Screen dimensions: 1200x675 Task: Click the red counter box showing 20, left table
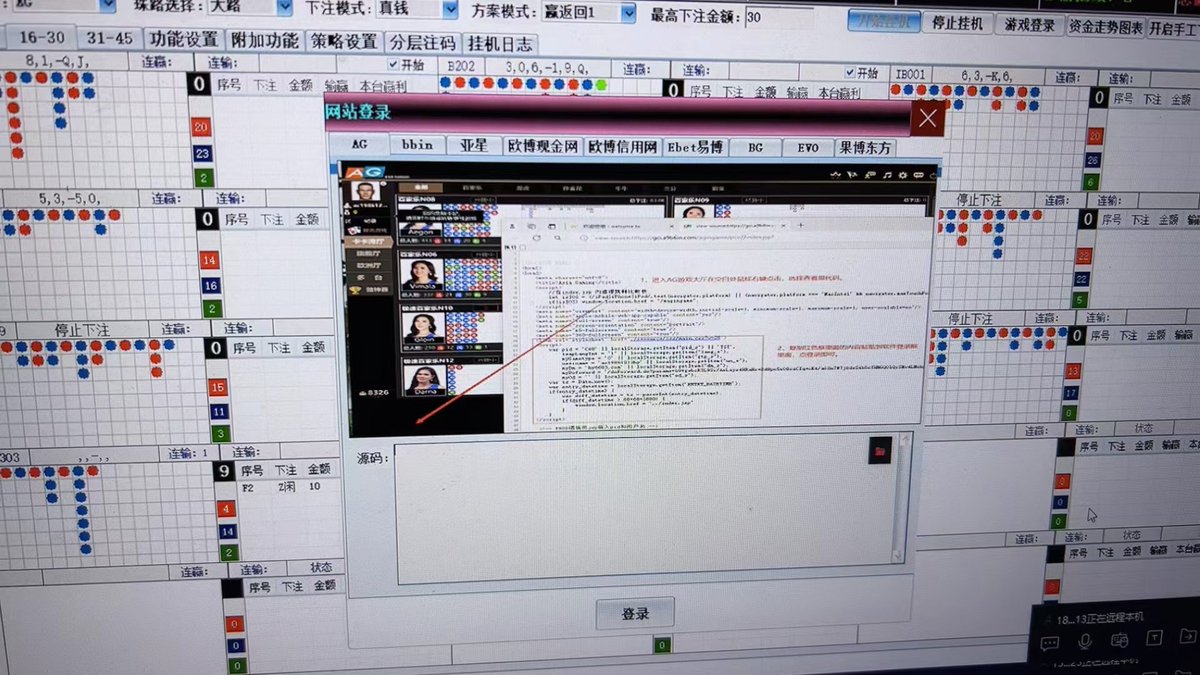point(202,128)
